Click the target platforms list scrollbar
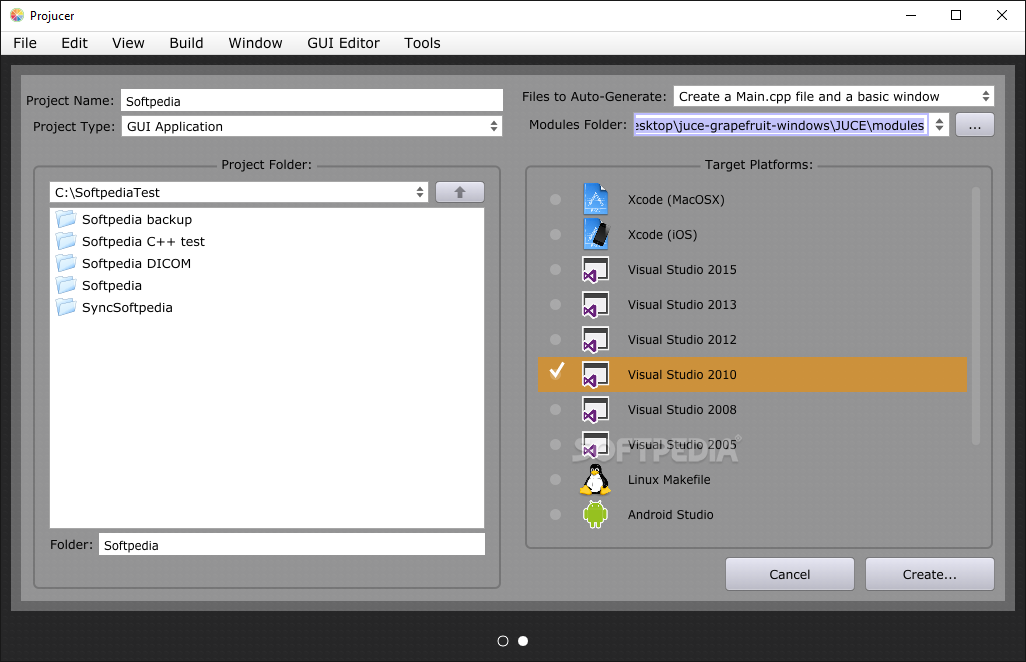Viewport: 1026px width, 662px height. [976, 316]
